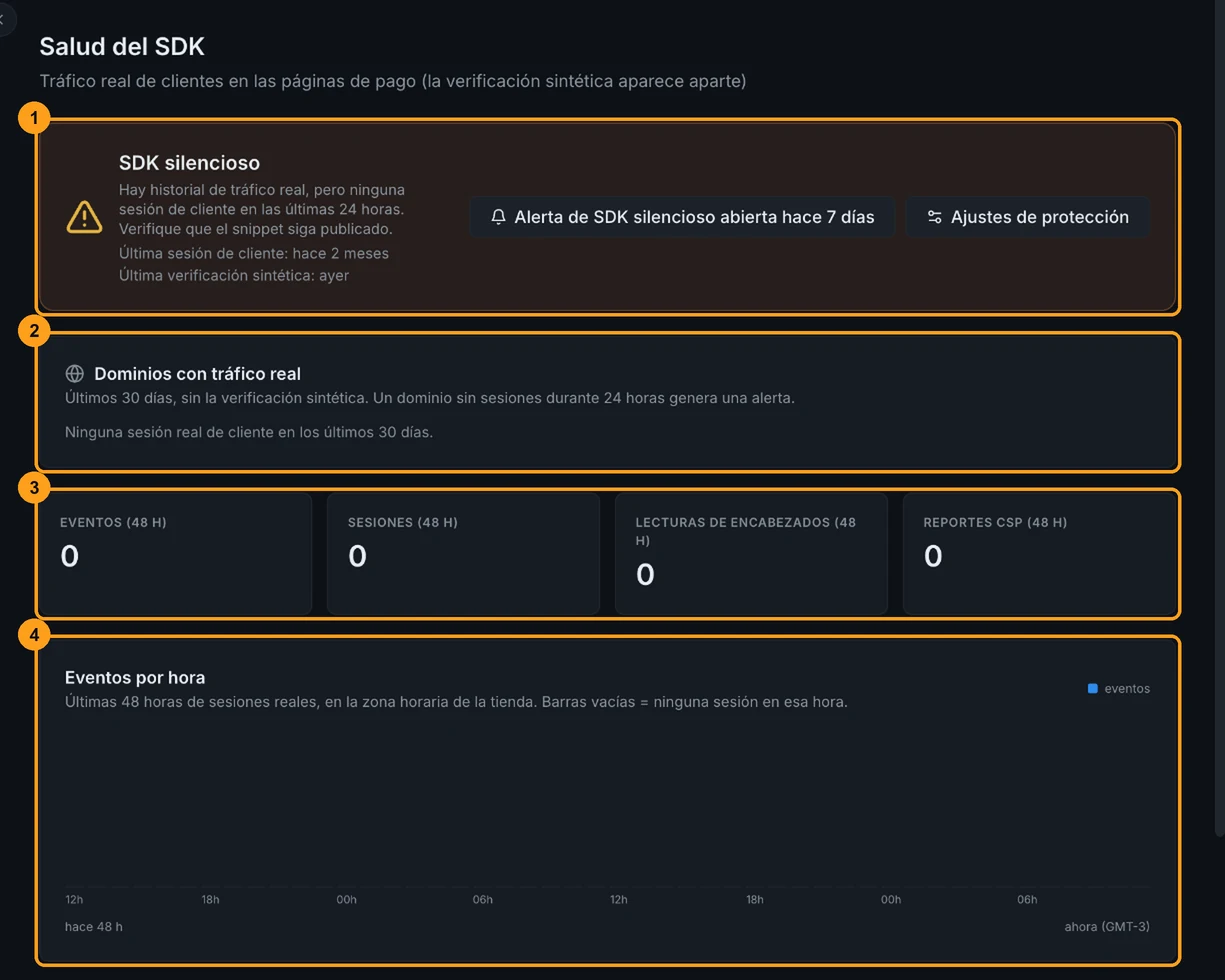Select the EVENTOS (48 H) stat card
1225x980 pixels.
[174, 553]
